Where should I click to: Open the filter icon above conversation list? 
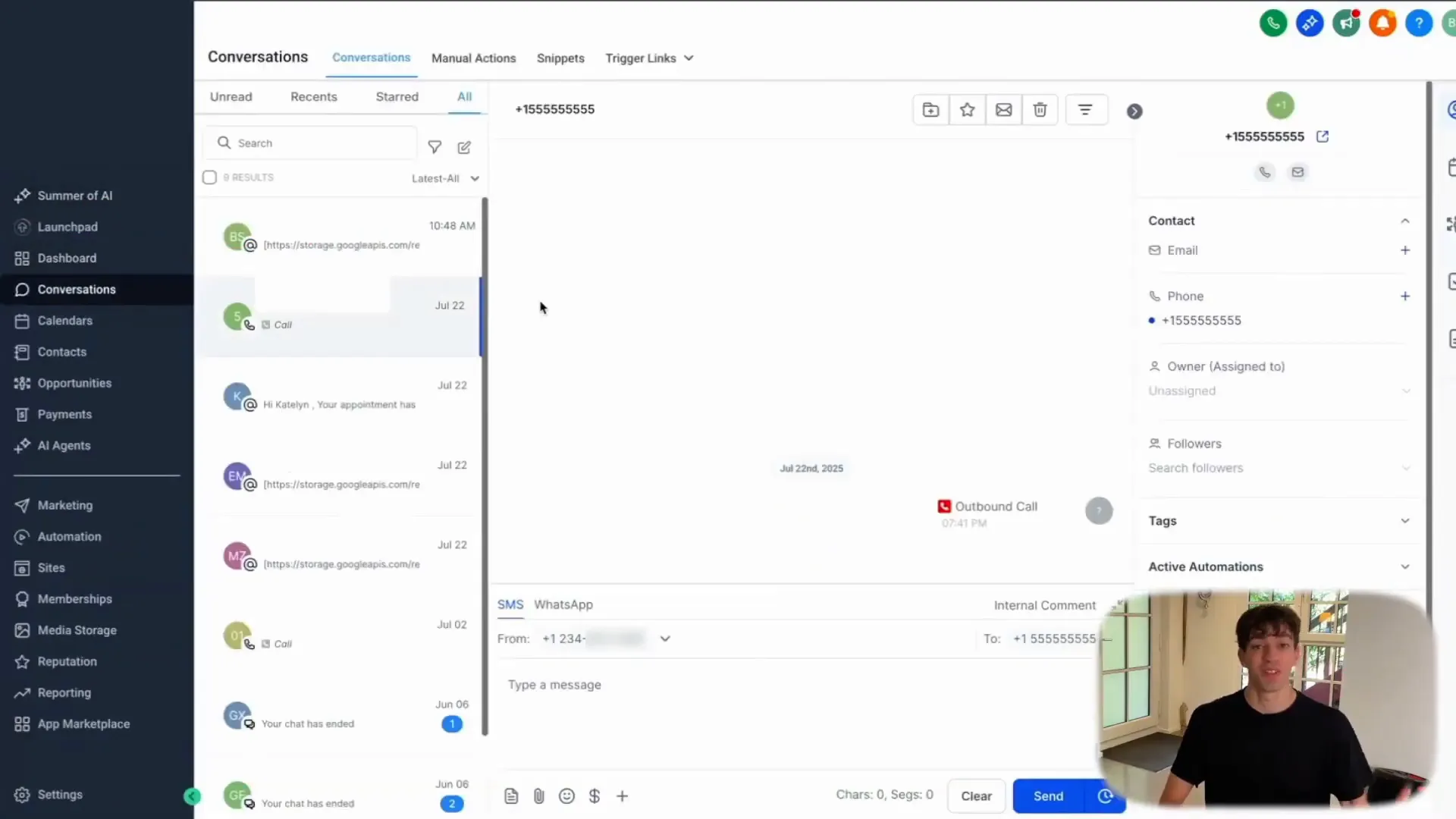pos(435,146)
